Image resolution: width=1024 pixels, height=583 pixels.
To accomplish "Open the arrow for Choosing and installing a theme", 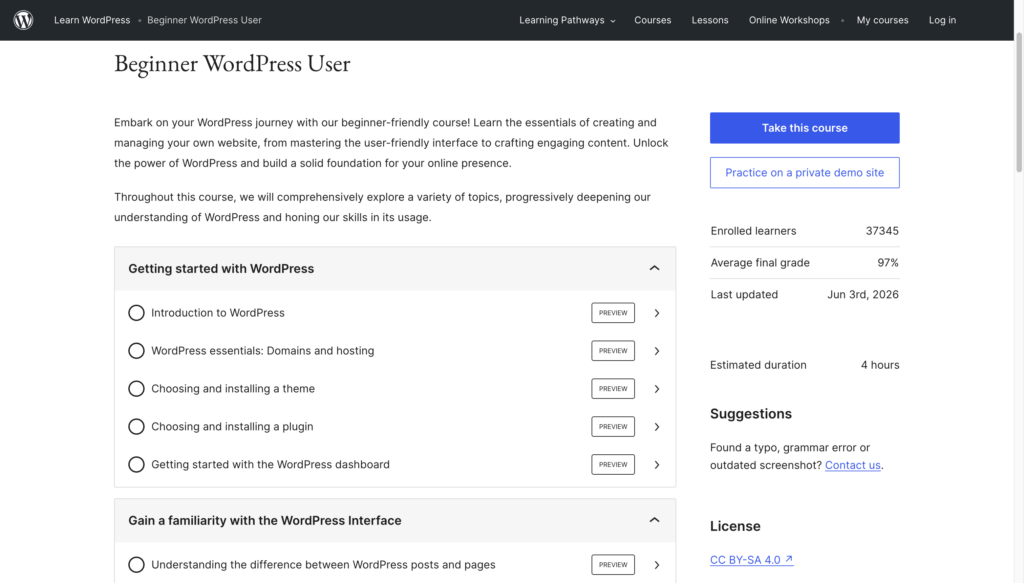I will pyautogui.click(x=657, y=389).
